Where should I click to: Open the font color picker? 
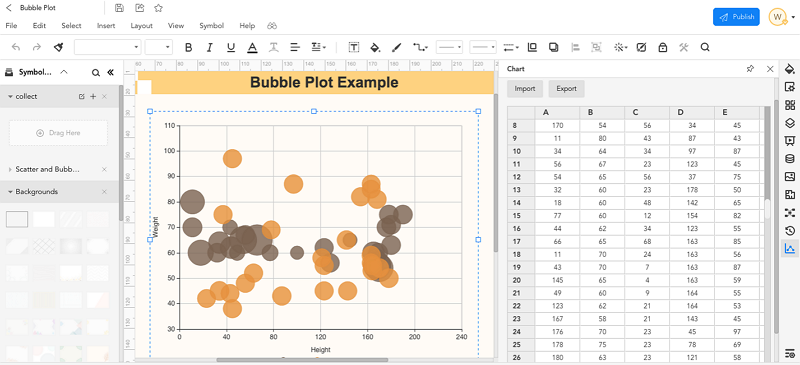[x=252, y=47]
